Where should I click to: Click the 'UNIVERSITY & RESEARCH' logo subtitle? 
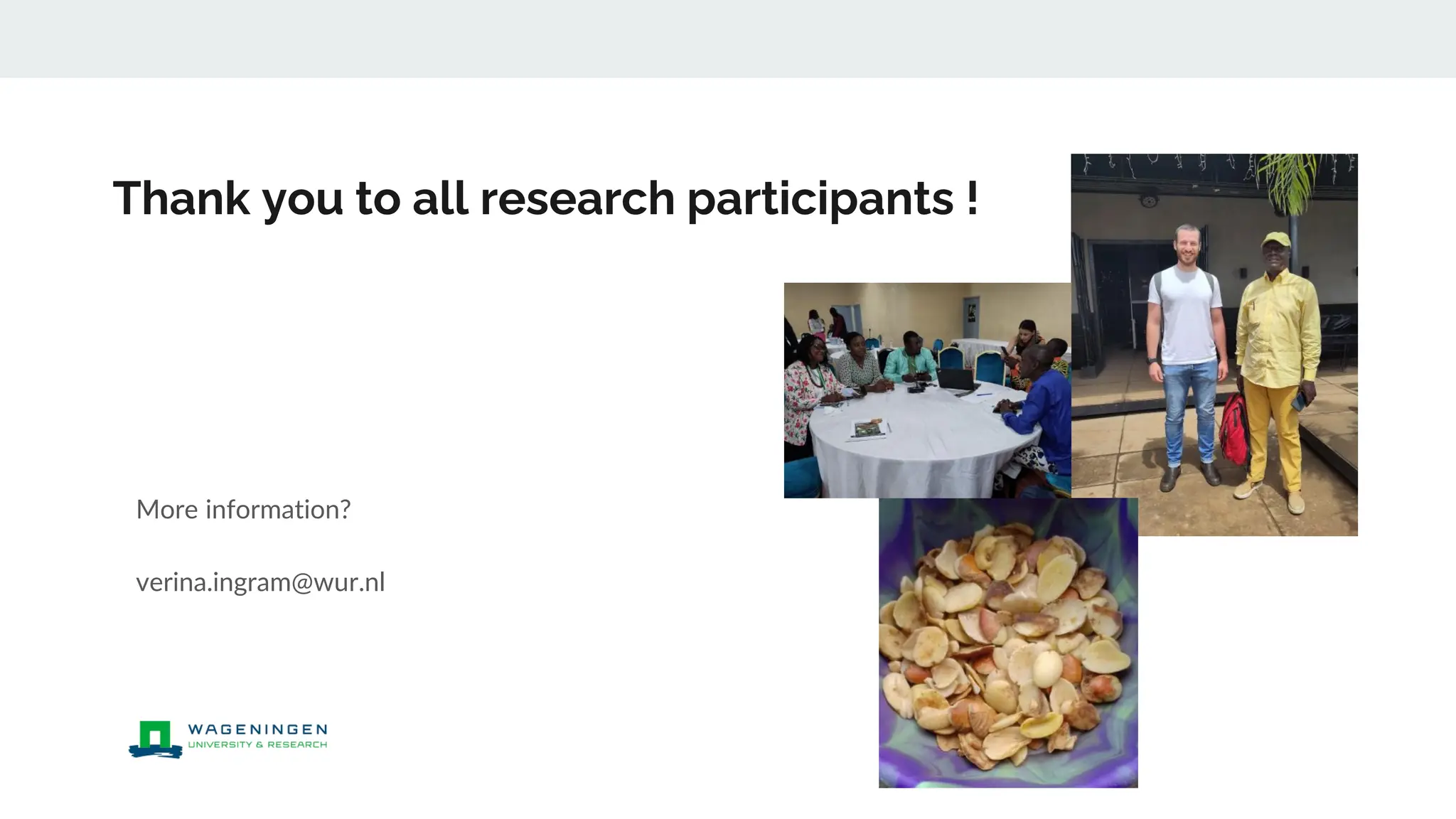click(257, 745)
